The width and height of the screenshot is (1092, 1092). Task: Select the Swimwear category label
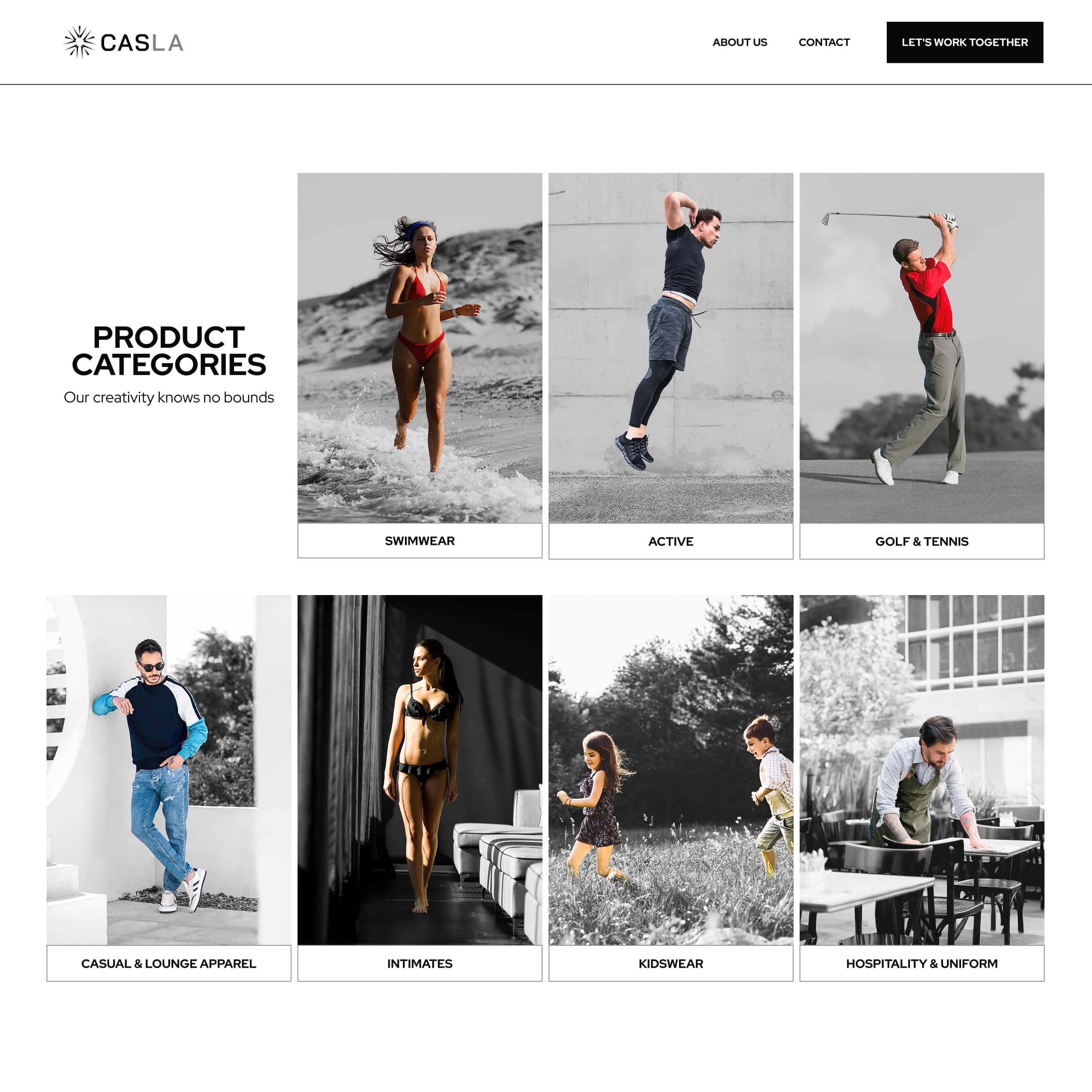420,541
